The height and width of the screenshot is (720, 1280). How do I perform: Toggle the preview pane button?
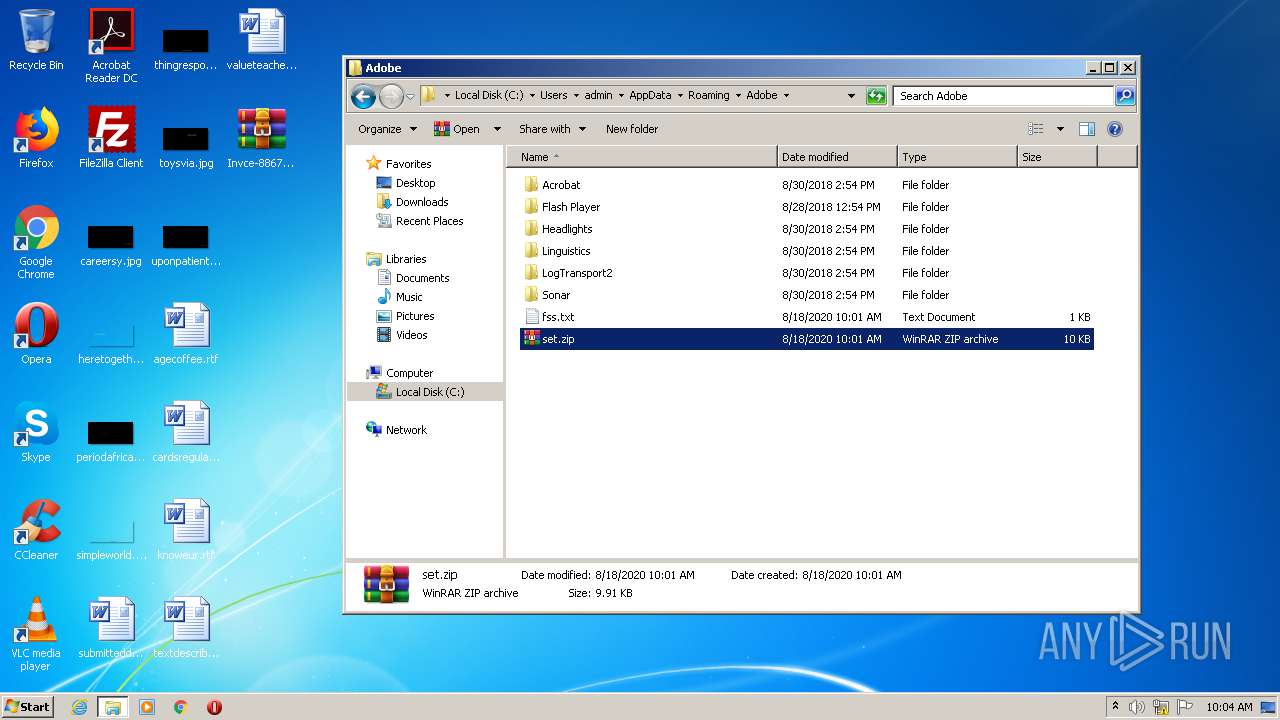[x=1087, y=129]
